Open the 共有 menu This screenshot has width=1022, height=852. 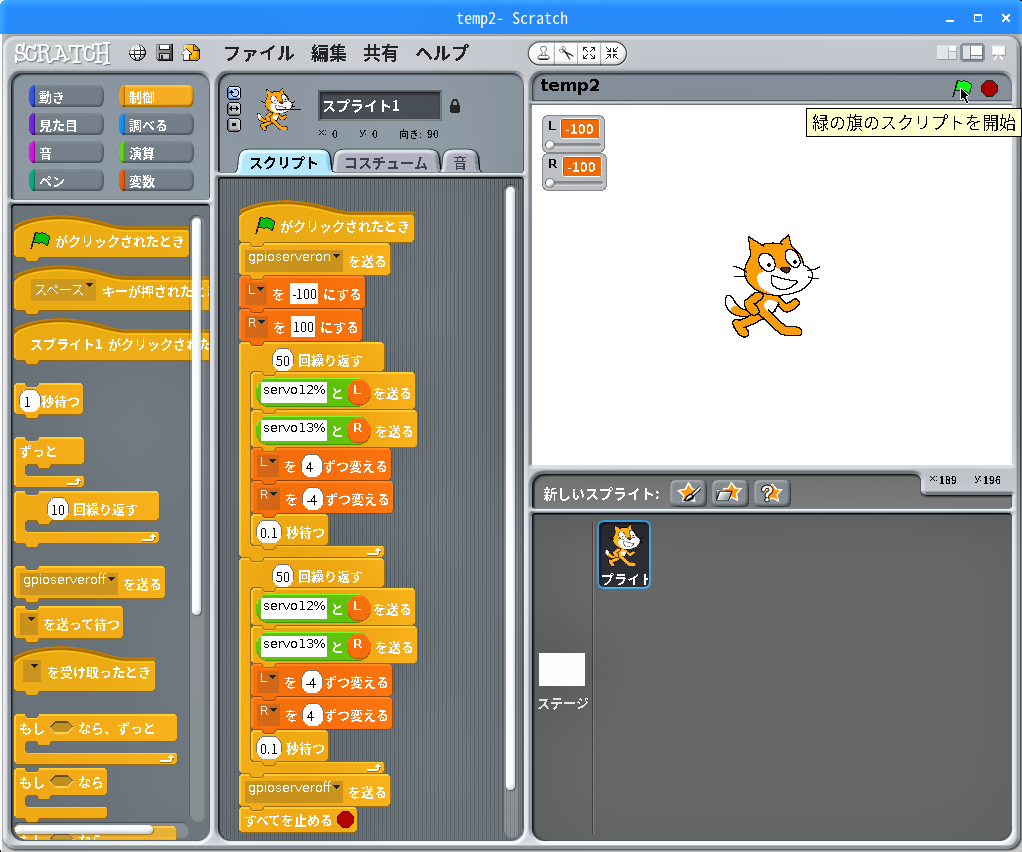click(381, 53)
